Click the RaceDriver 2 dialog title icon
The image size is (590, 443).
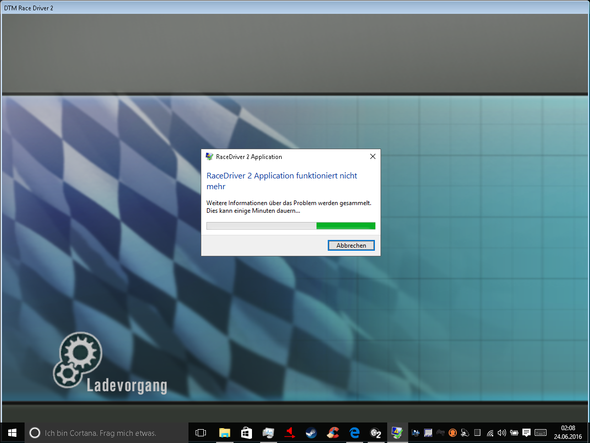210,157
